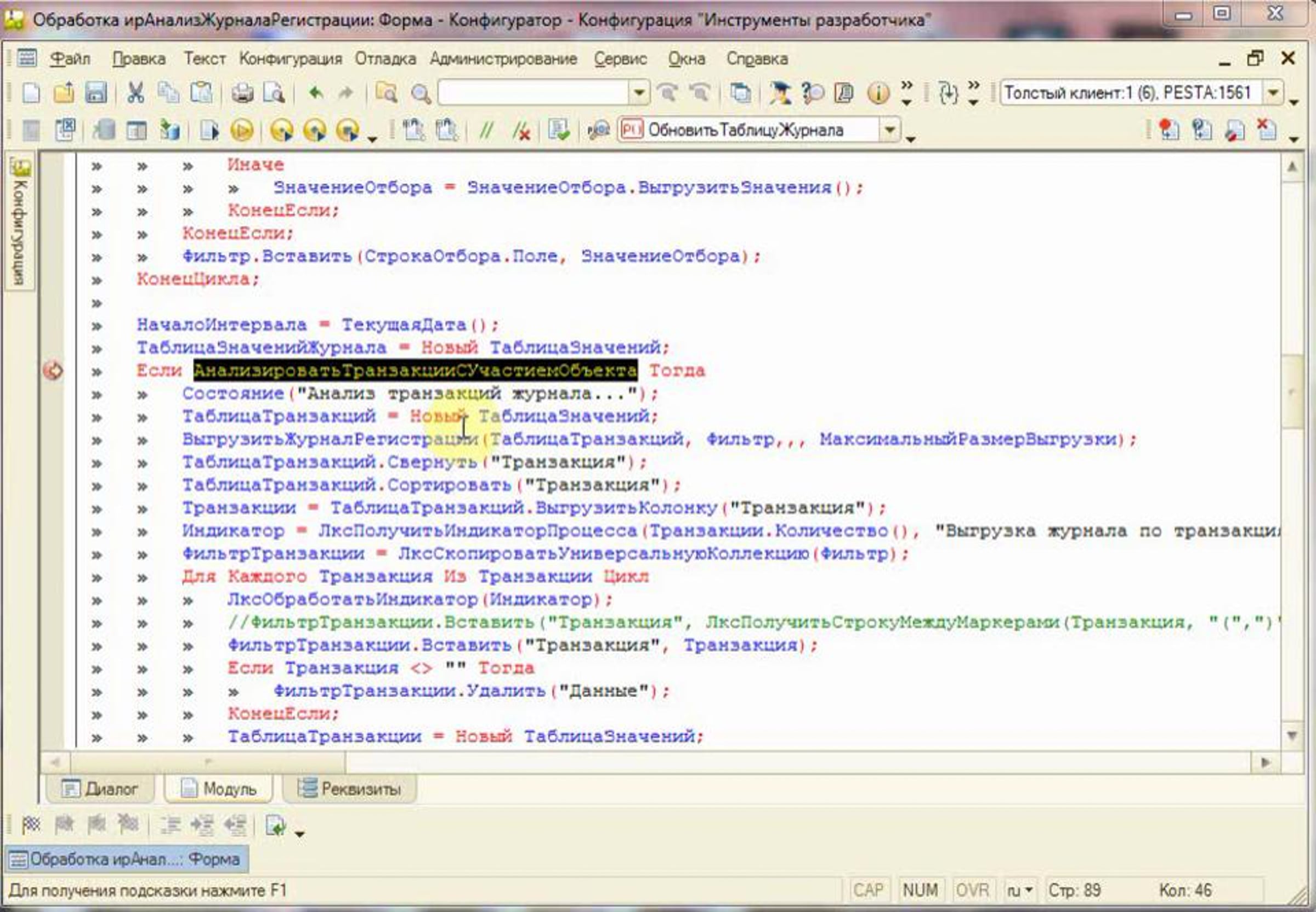Open the Окна menu
Screen dimensions: 1316x912
pos(687,59)
